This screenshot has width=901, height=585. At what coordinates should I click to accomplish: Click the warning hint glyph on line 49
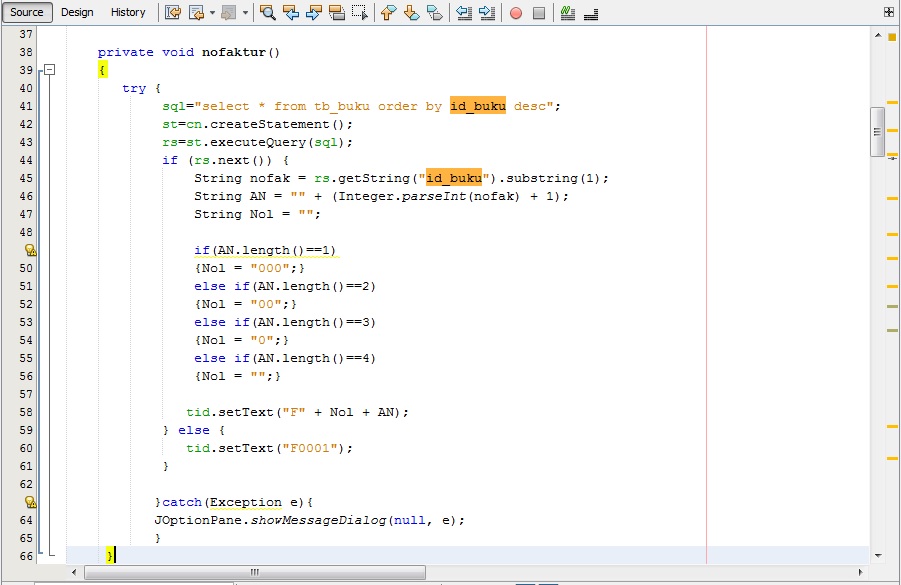(x=29, y=249)
